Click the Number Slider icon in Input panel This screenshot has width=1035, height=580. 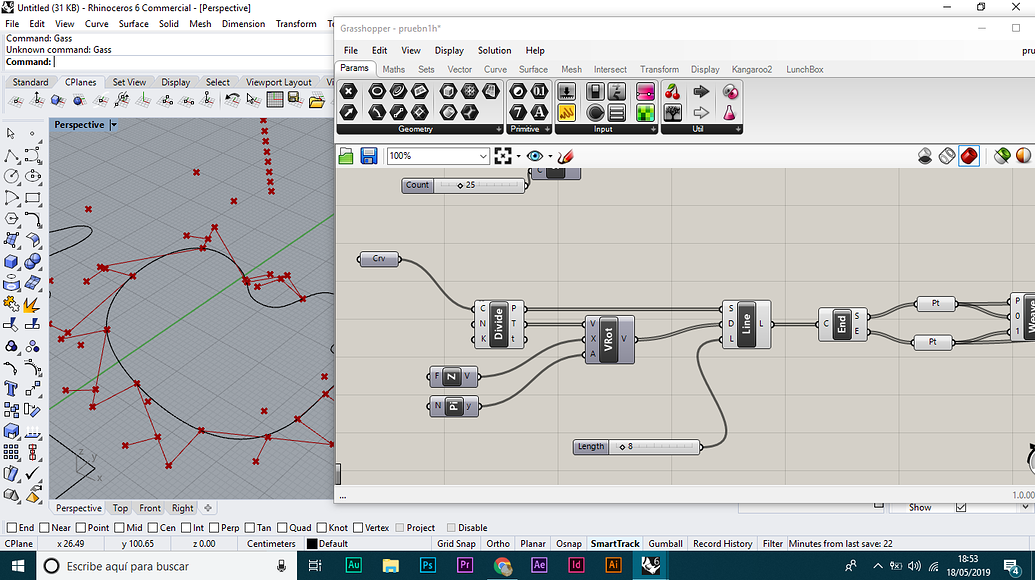[x=567, y=91]
